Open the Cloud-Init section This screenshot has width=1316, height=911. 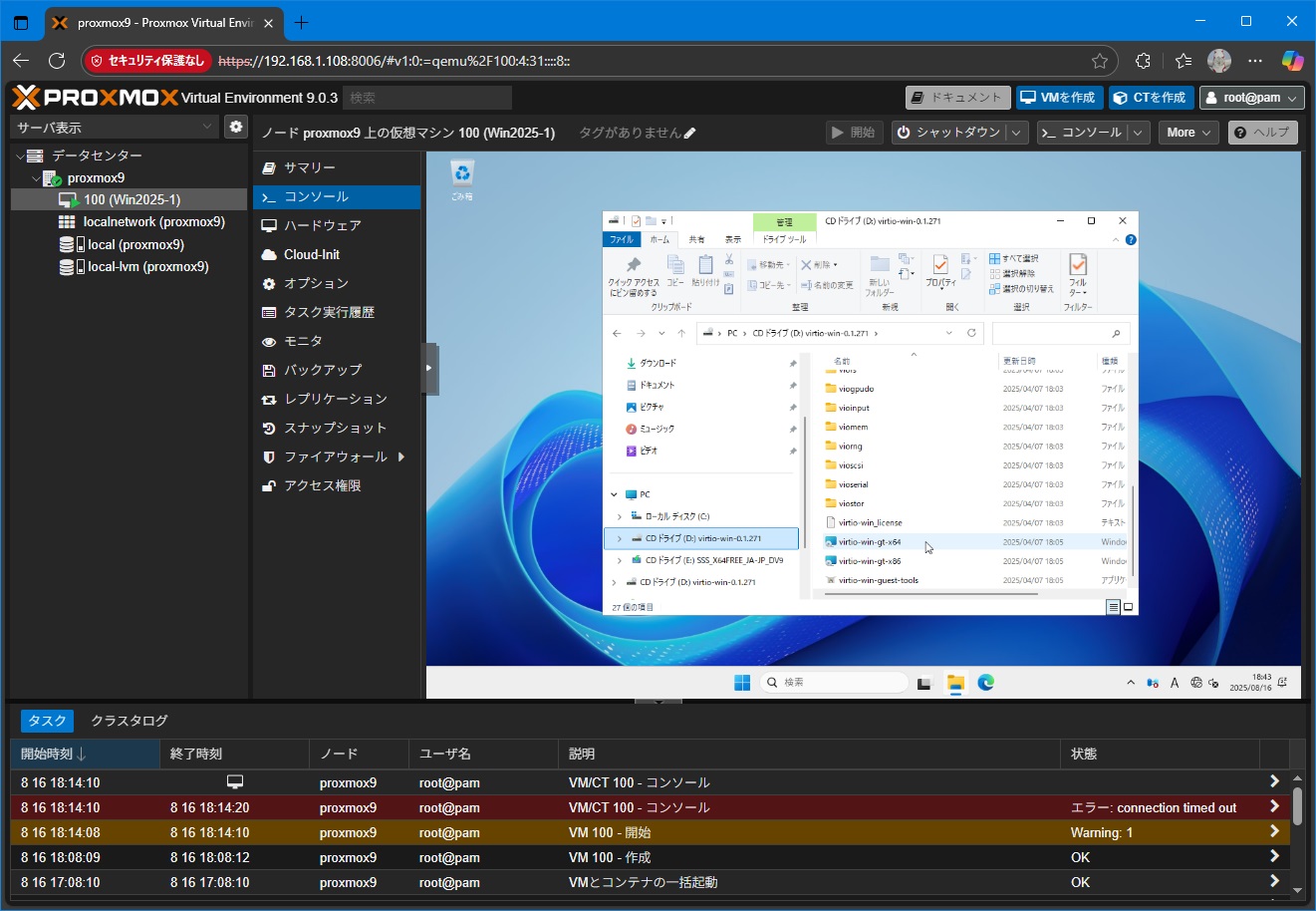(337, 254)
